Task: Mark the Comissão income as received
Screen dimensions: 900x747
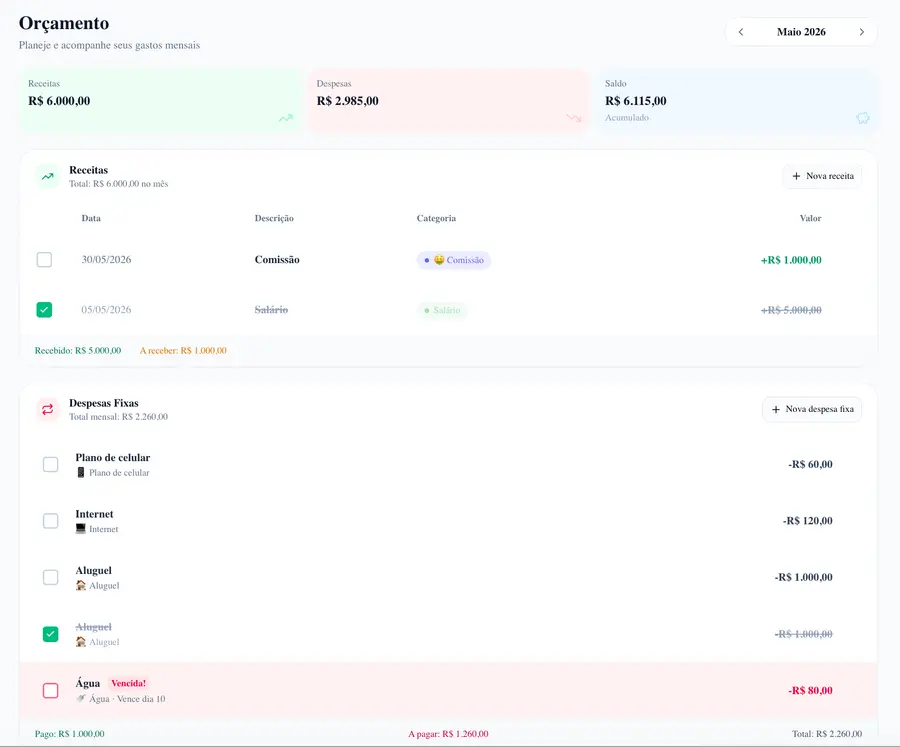Action: [x=44, y=260]
